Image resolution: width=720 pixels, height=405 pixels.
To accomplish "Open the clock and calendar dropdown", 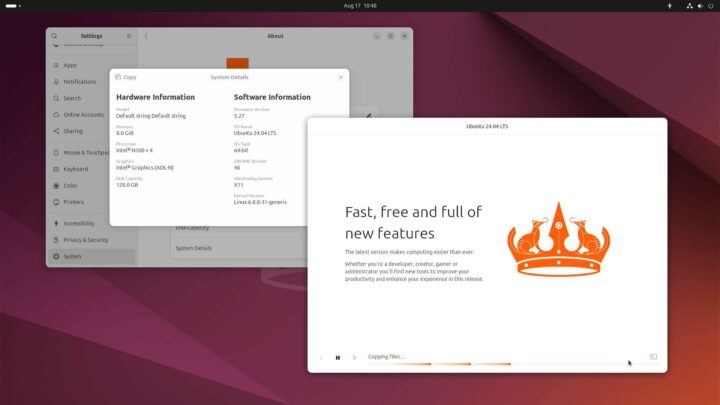I will tap(359, 6).
